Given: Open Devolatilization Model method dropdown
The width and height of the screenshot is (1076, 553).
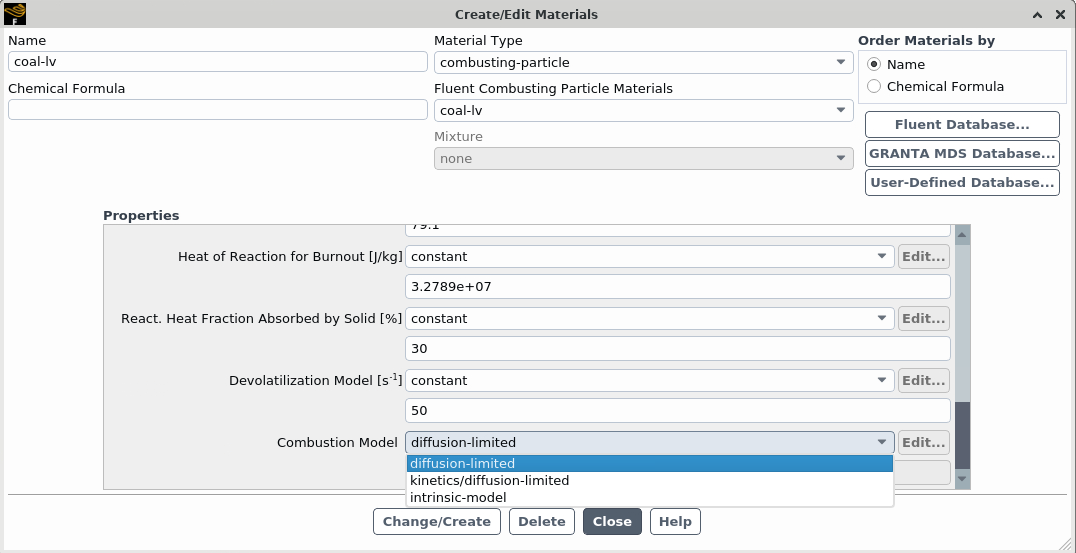Looking at the screenshot, I should tap(649, 380).
